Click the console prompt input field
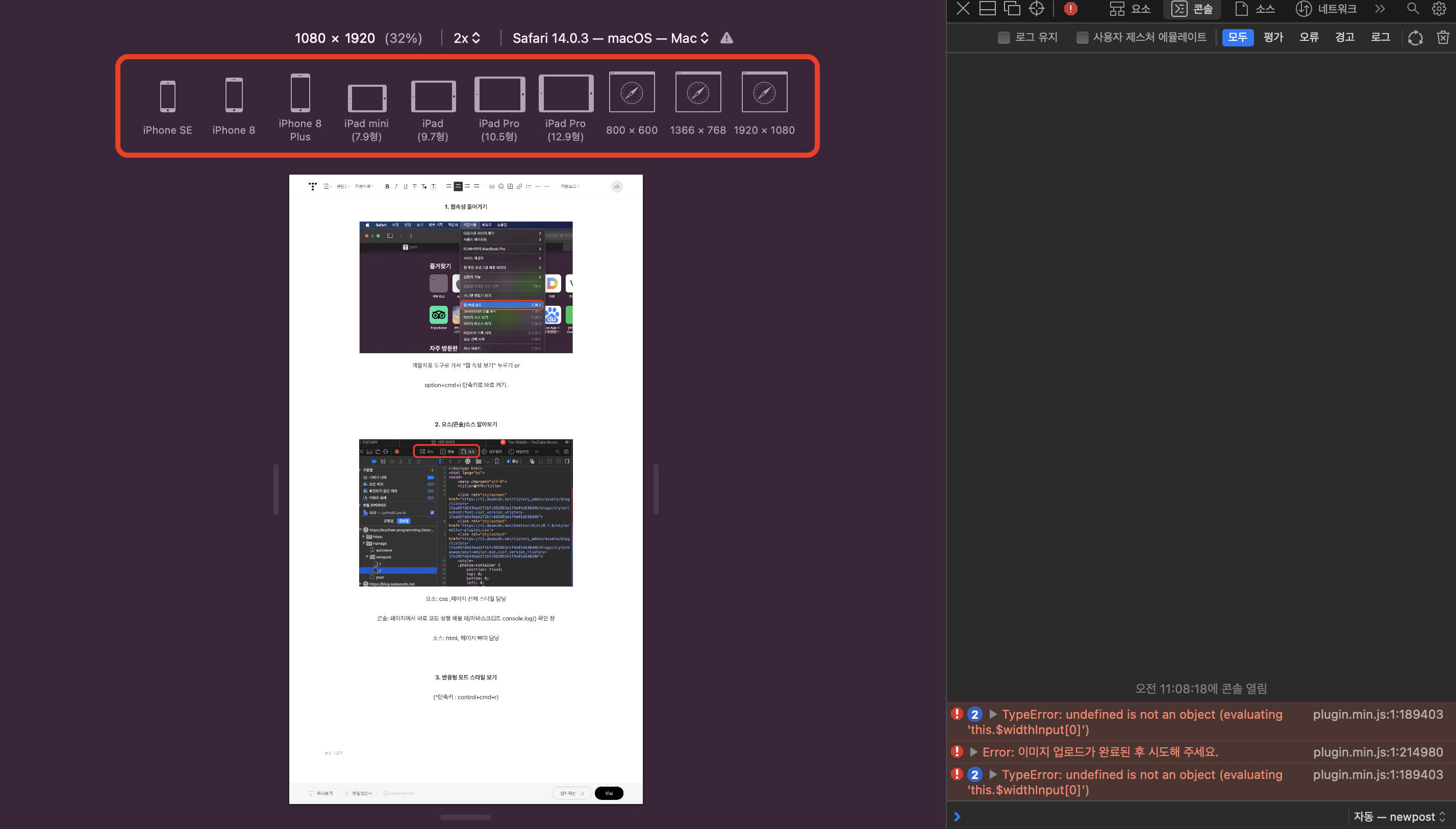 tap(1149, 816)
